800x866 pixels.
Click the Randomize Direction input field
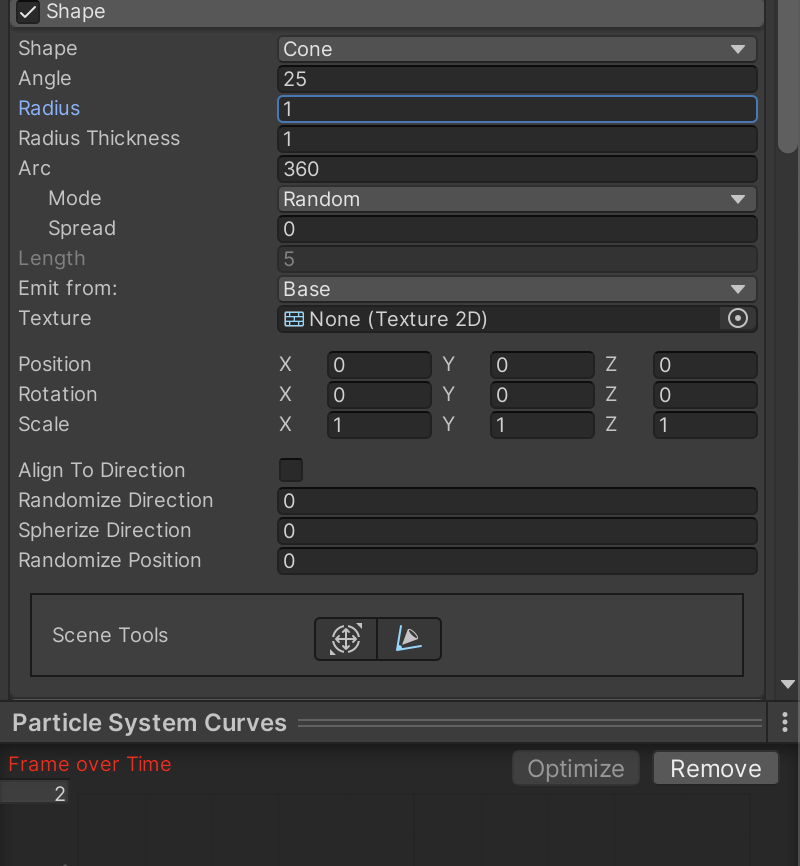(516, 501)
